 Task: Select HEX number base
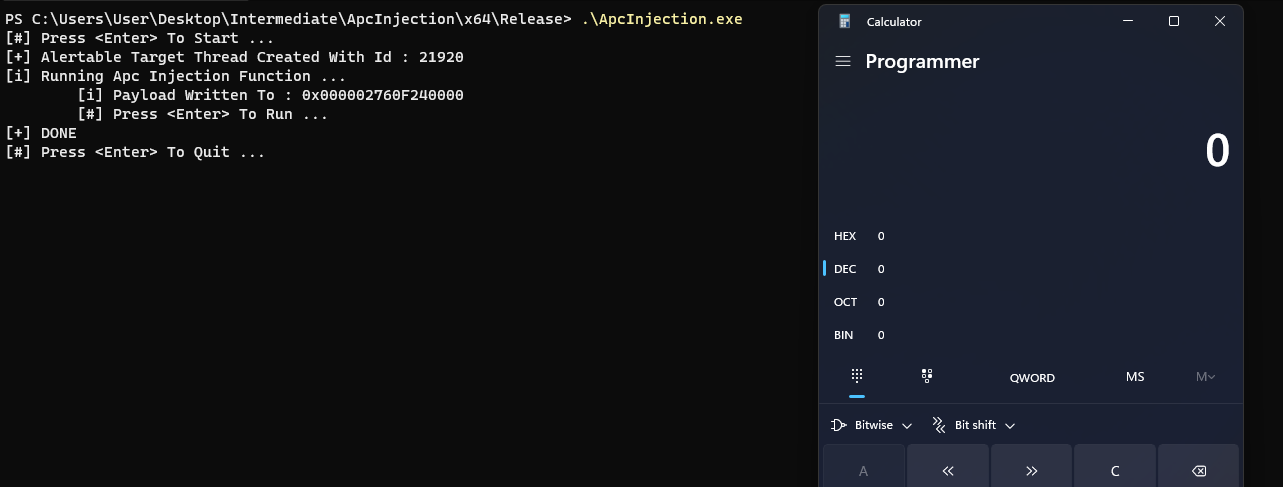pos(846,236)
